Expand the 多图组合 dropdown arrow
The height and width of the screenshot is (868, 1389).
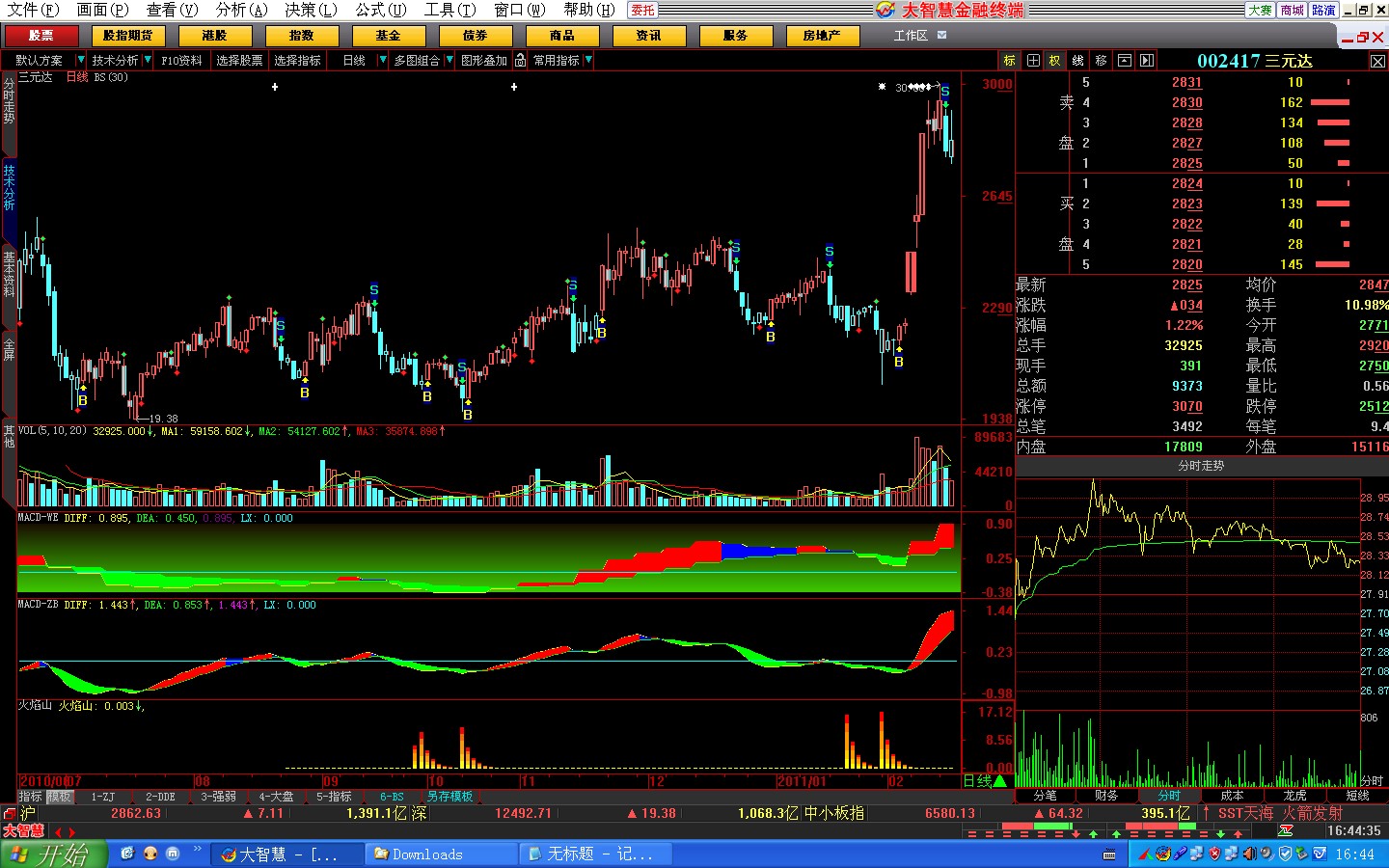coord(449,60)
